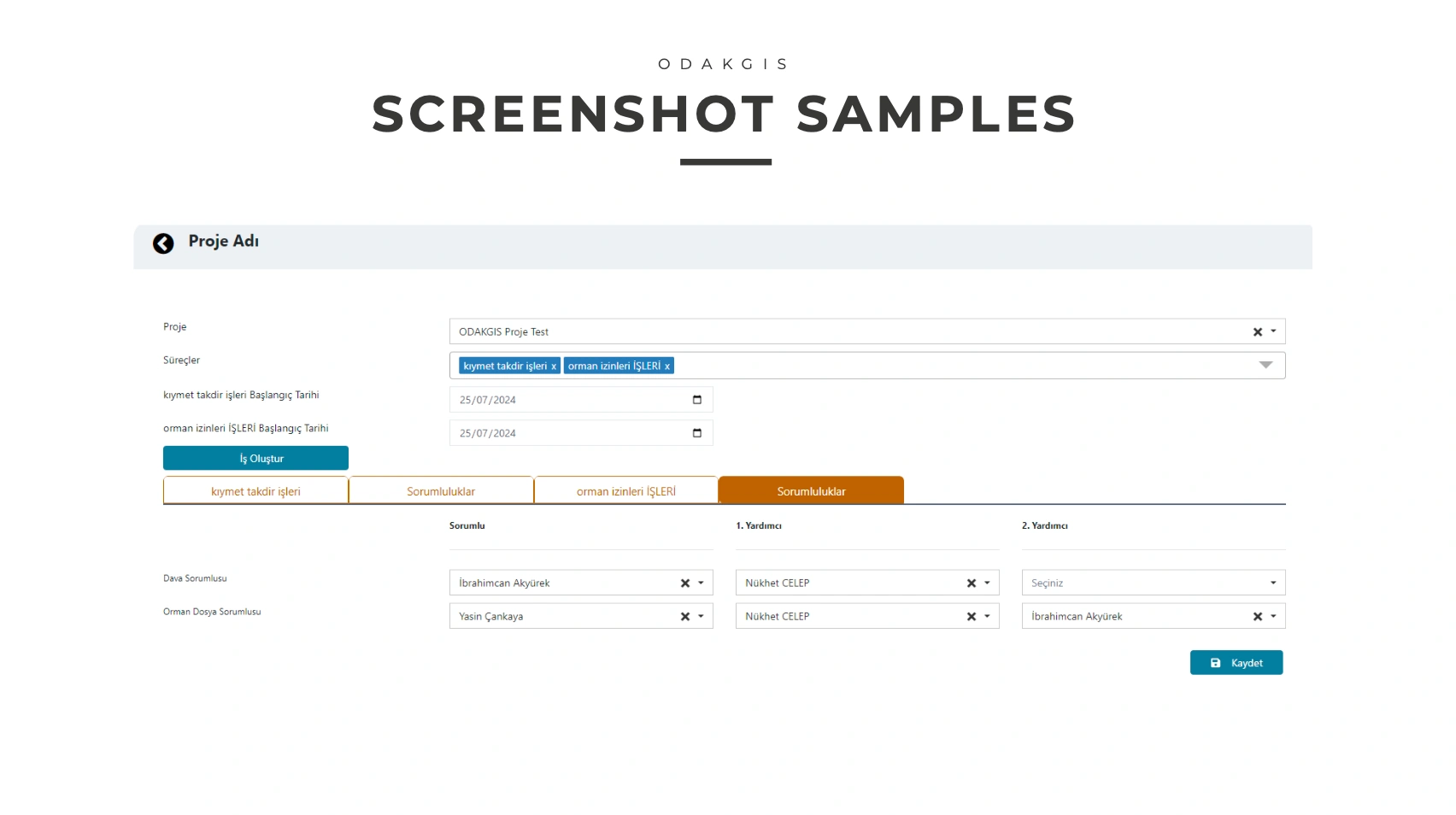Click the kıymet takdir işleri date field
Viewport: 1456px width, 815px height.
(564, 400)
